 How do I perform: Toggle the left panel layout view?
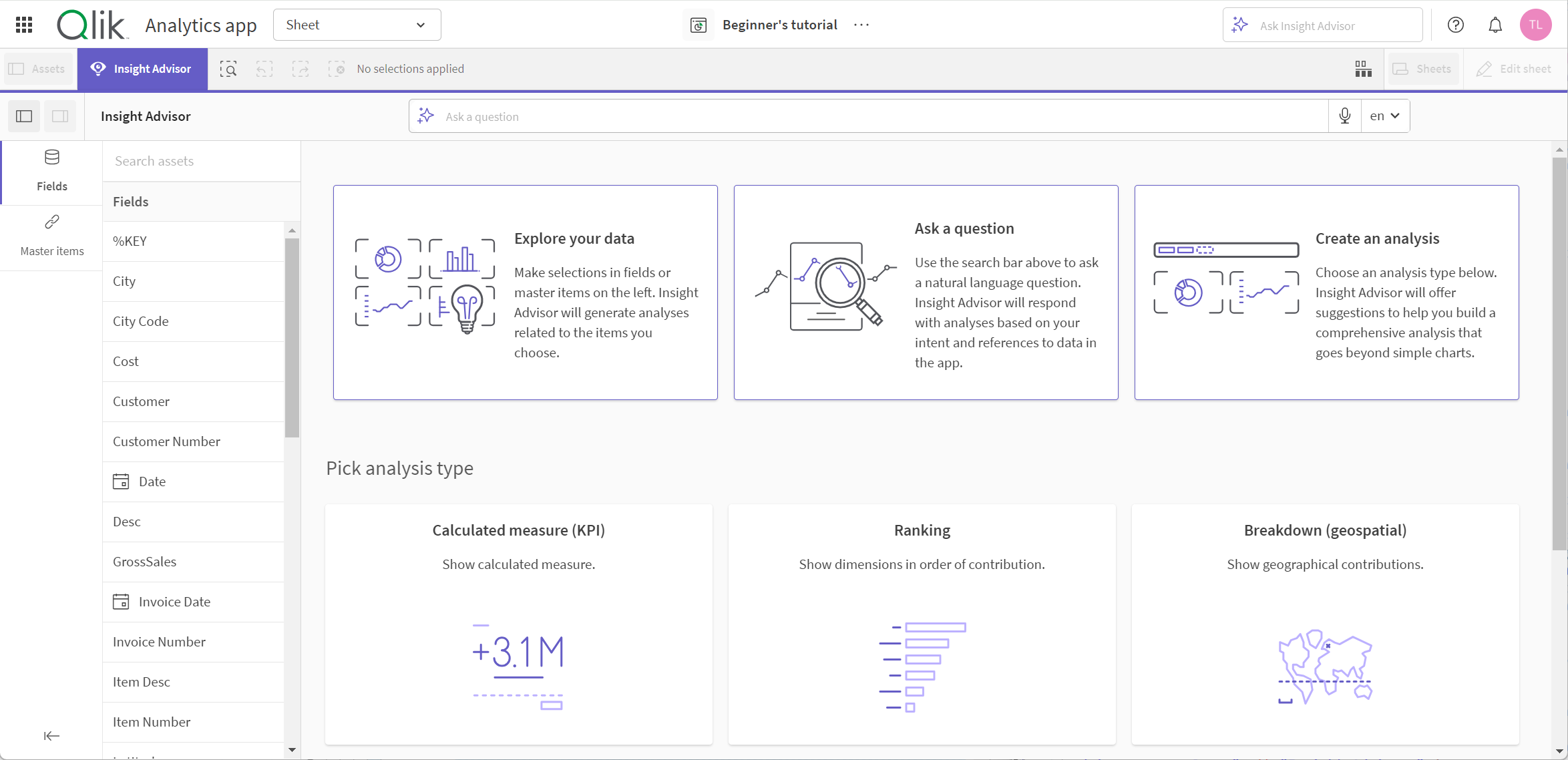tap(24, 116)
